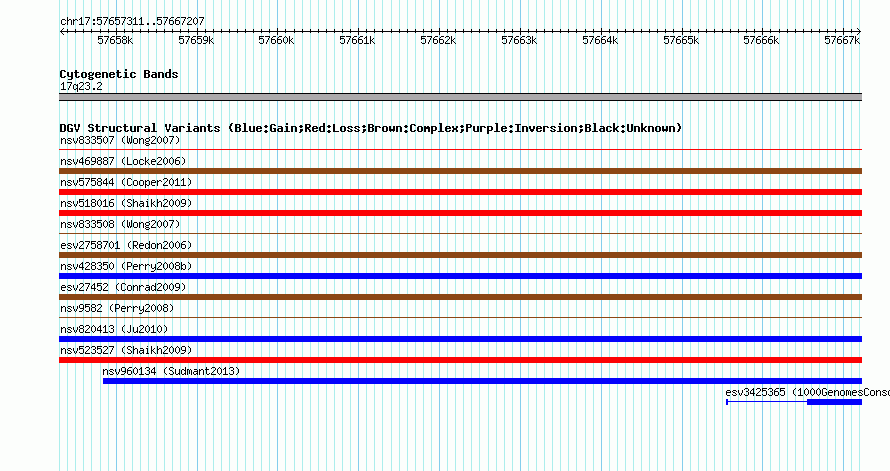This screenshot has height=471, width=890.
Task: Click the 57662k ruler mark
Action: click(x=438, y=40)
